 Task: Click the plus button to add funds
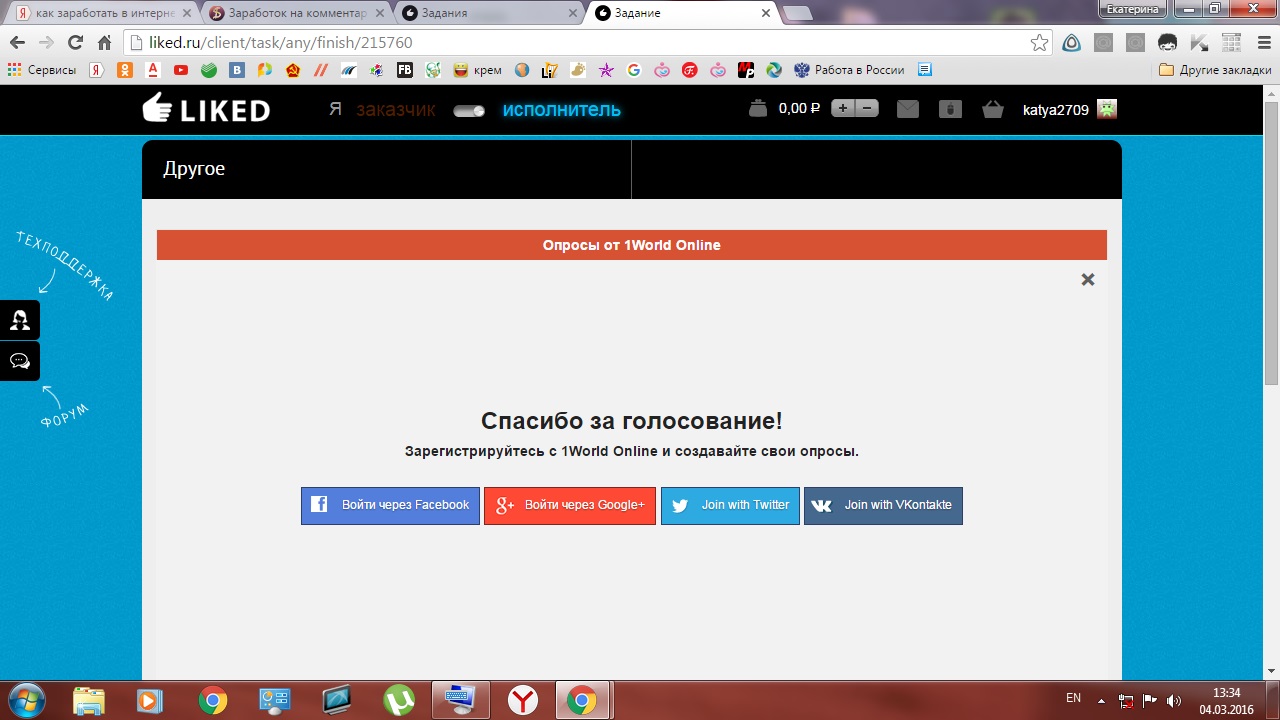coord(843,109)
